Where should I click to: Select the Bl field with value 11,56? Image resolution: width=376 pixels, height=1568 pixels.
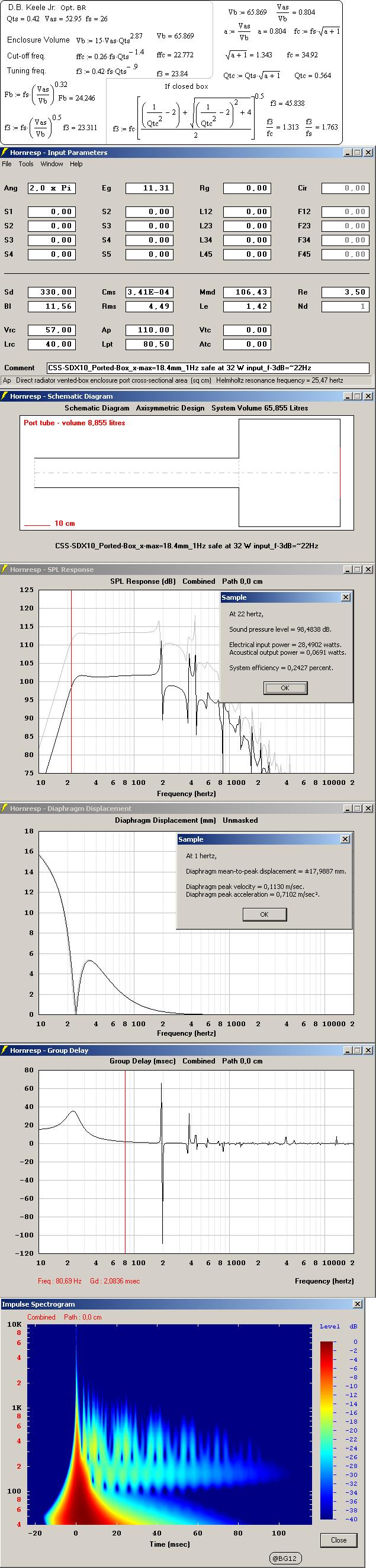click(x=52, y=306)
